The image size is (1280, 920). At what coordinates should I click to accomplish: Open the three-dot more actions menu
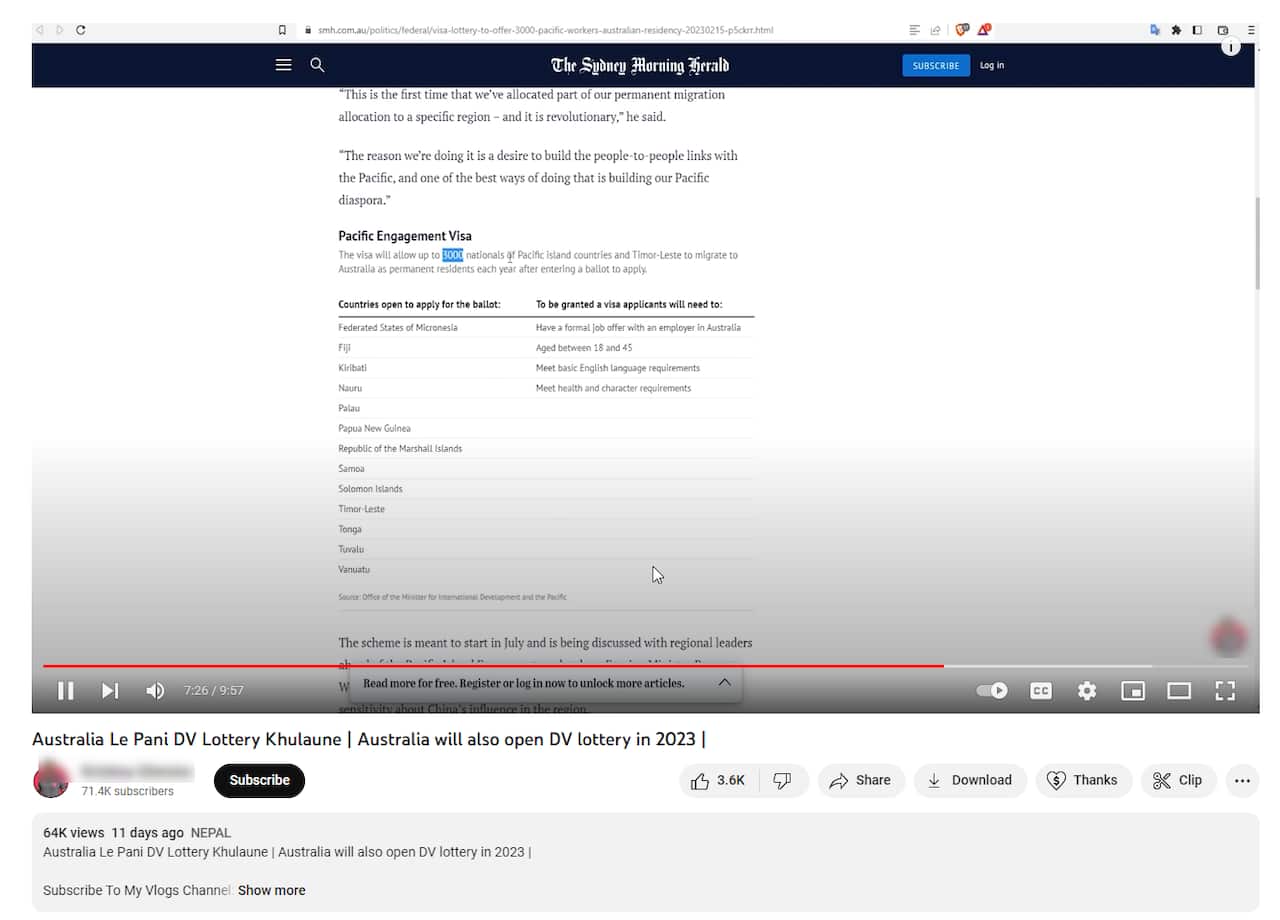pos(1242,780)
